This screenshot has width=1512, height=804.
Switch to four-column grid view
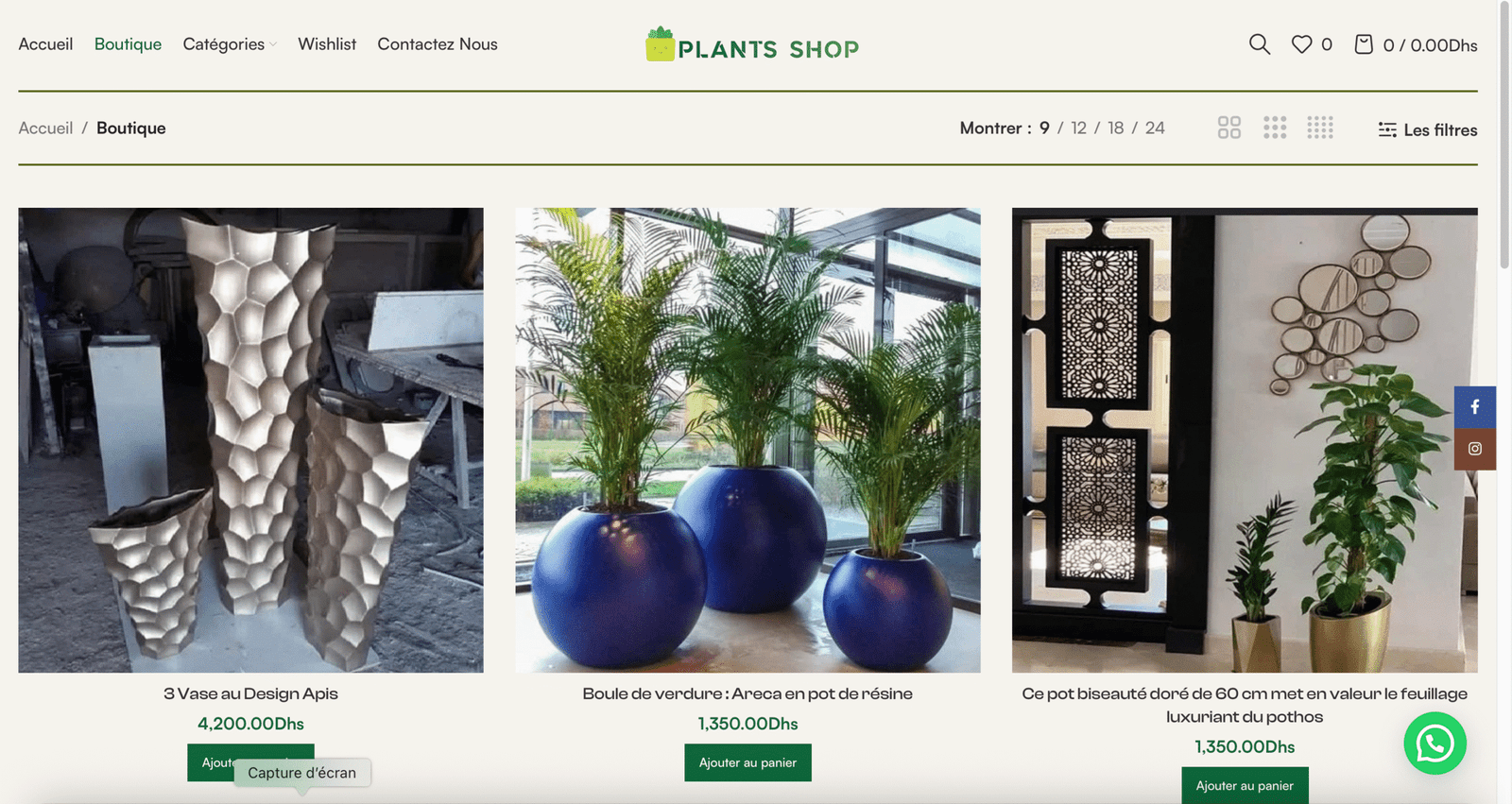pos(1320,128)
